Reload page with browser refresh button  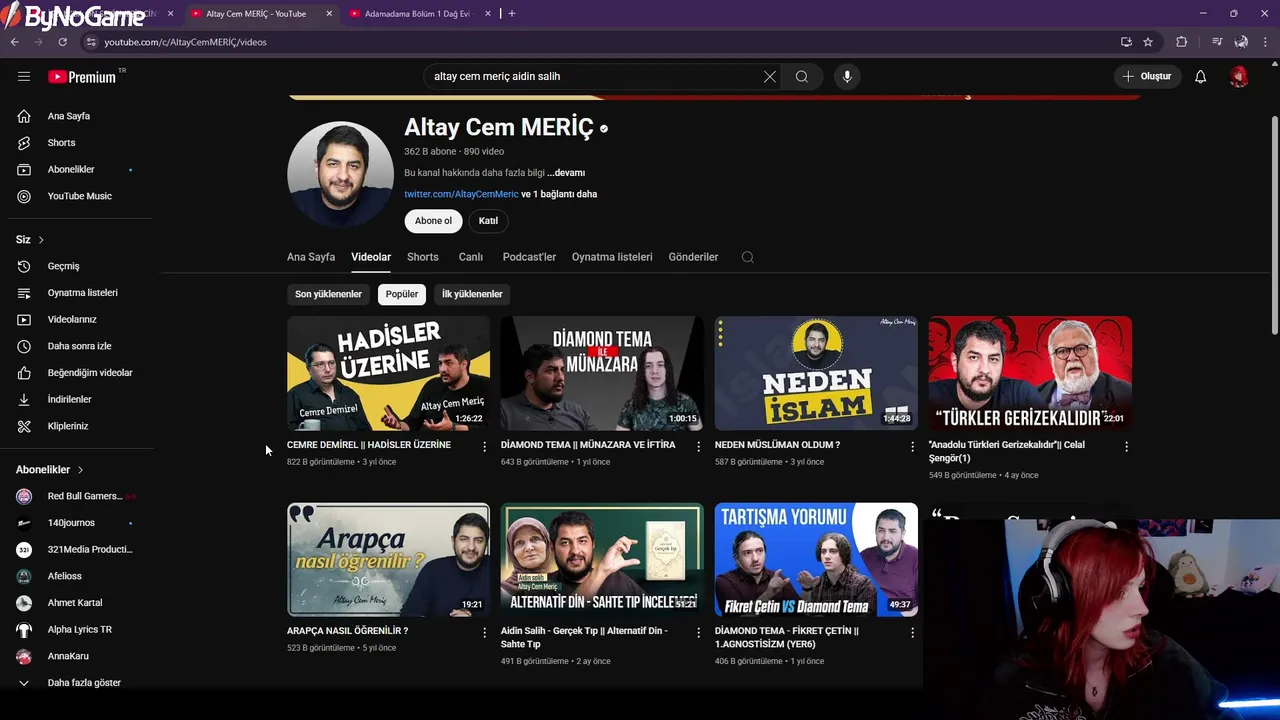tap(62, 42)
